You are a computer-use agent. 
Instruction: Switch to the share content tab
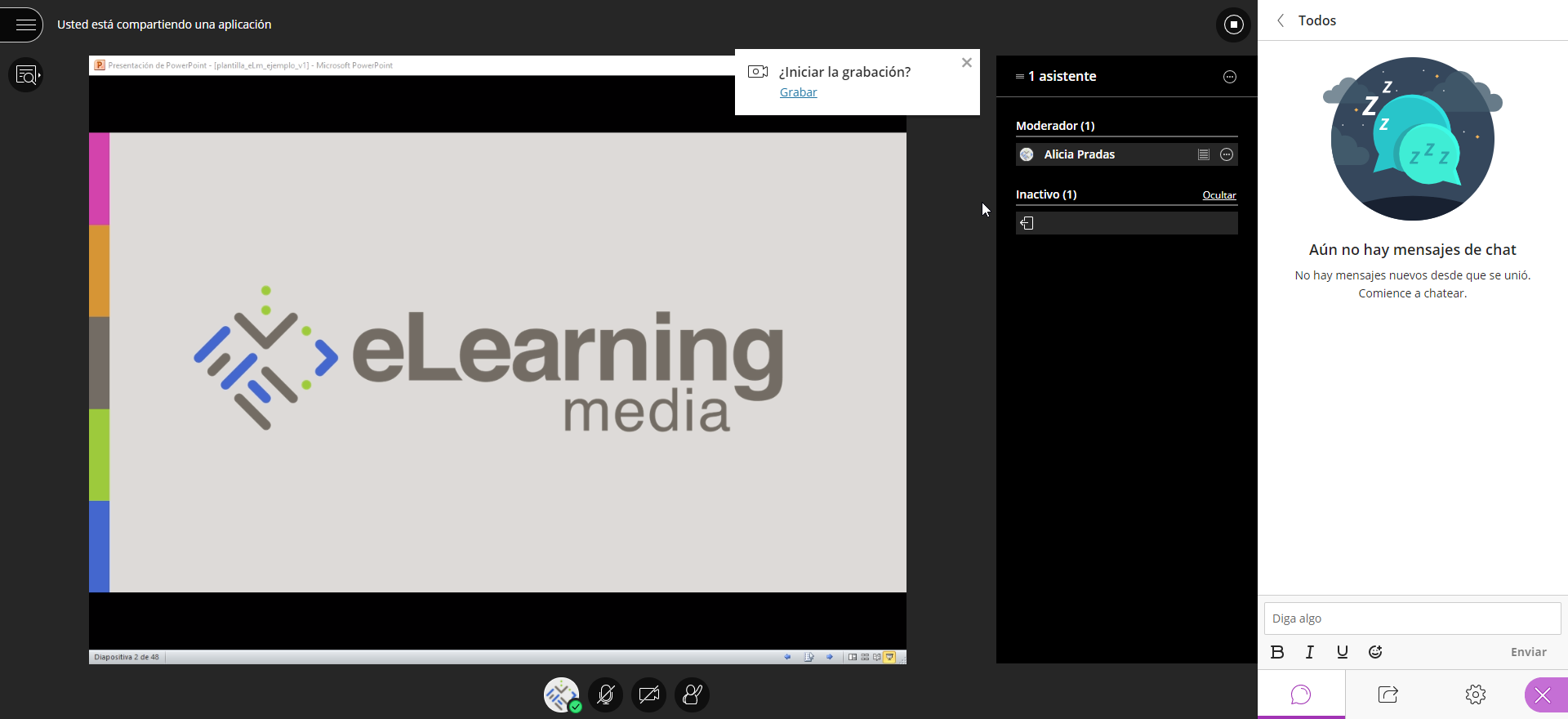pos(1388,694)
